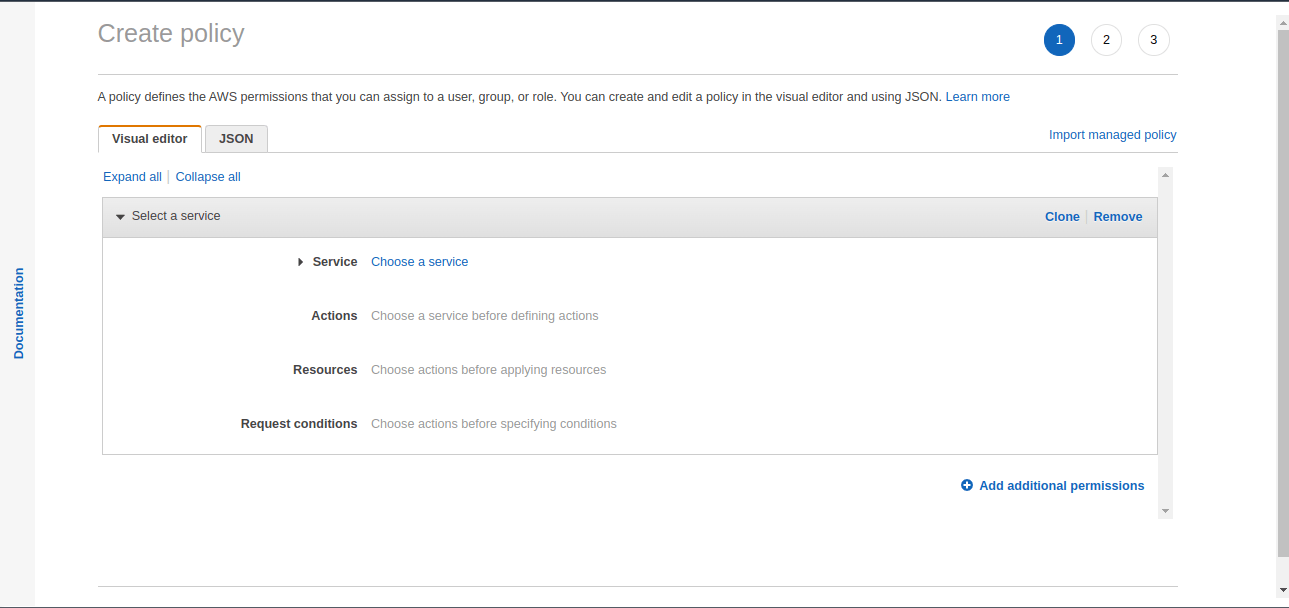
Task: Switch to the JSON tab
Action: (x=236, y=139)
